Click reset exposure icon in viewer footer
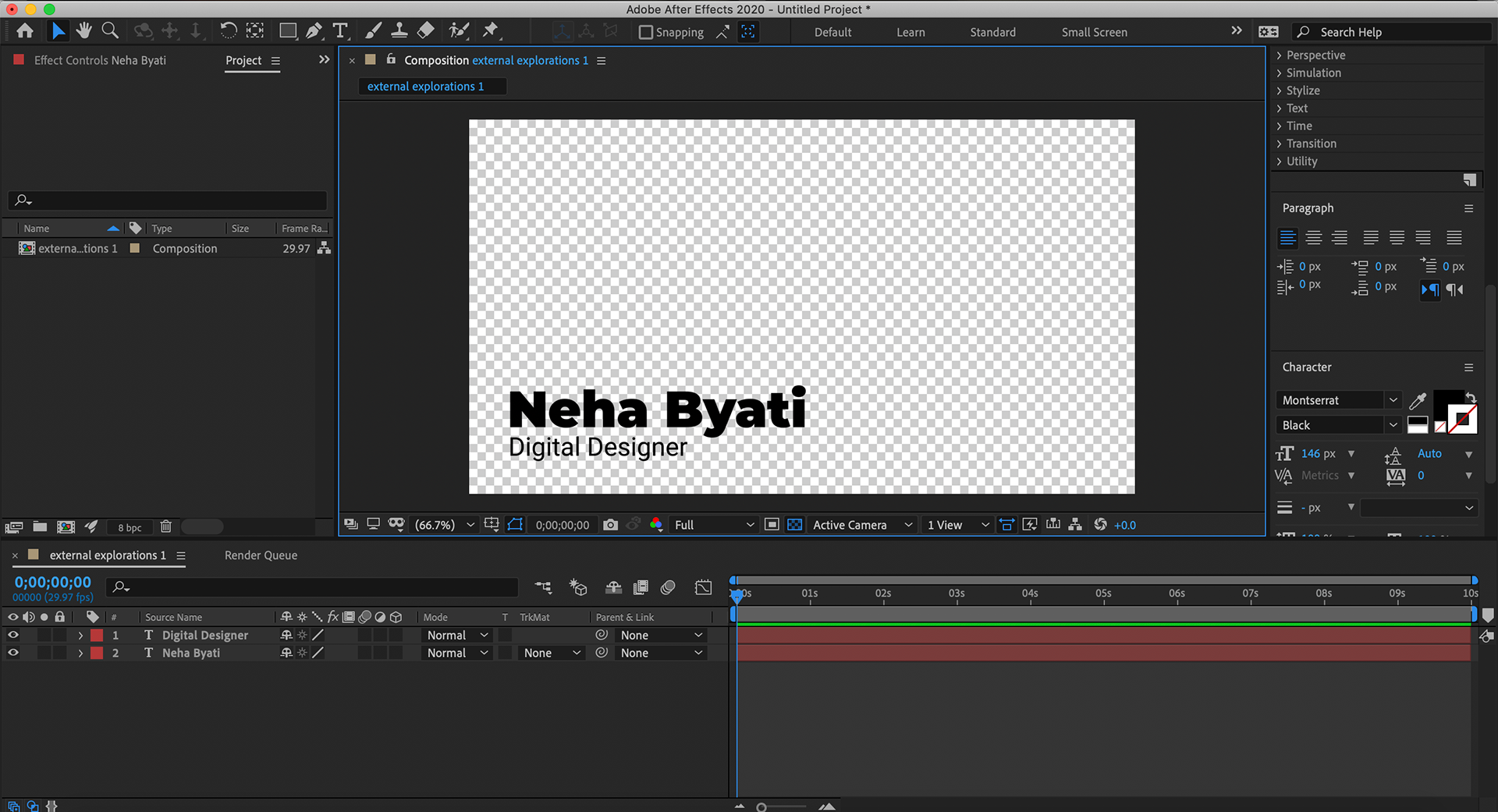Image resolution: width=1498 pixels, height=812 pixels. (1100, 525)
